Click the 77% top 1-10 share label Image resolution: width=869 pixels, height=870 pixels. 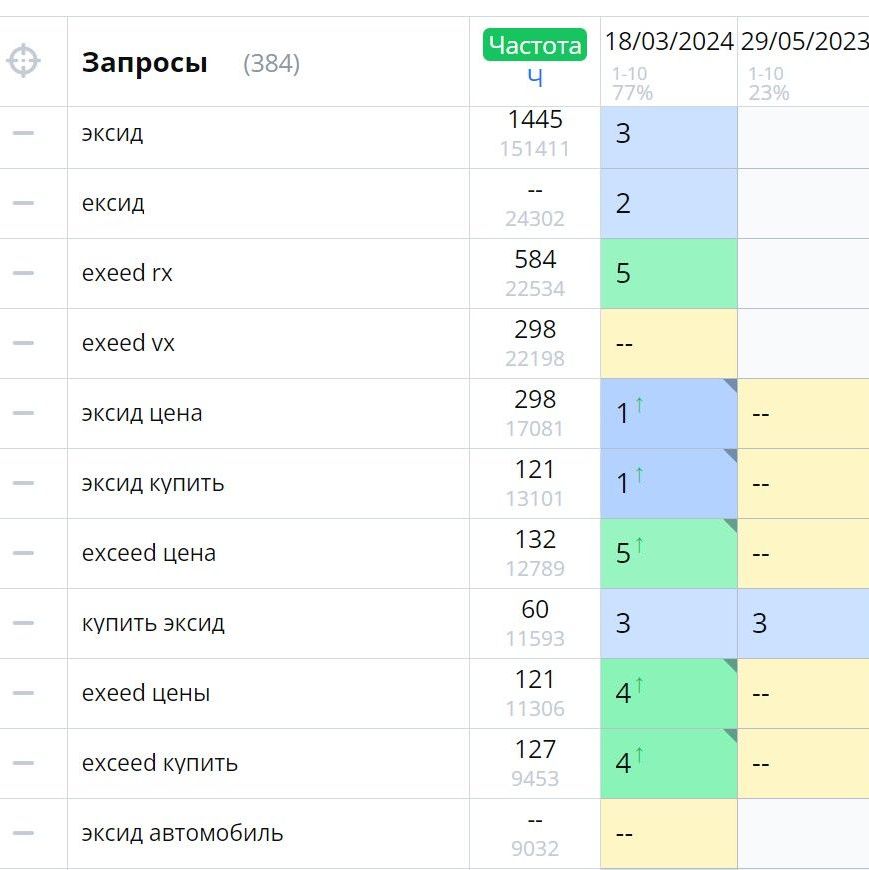(x=633, y=93)
